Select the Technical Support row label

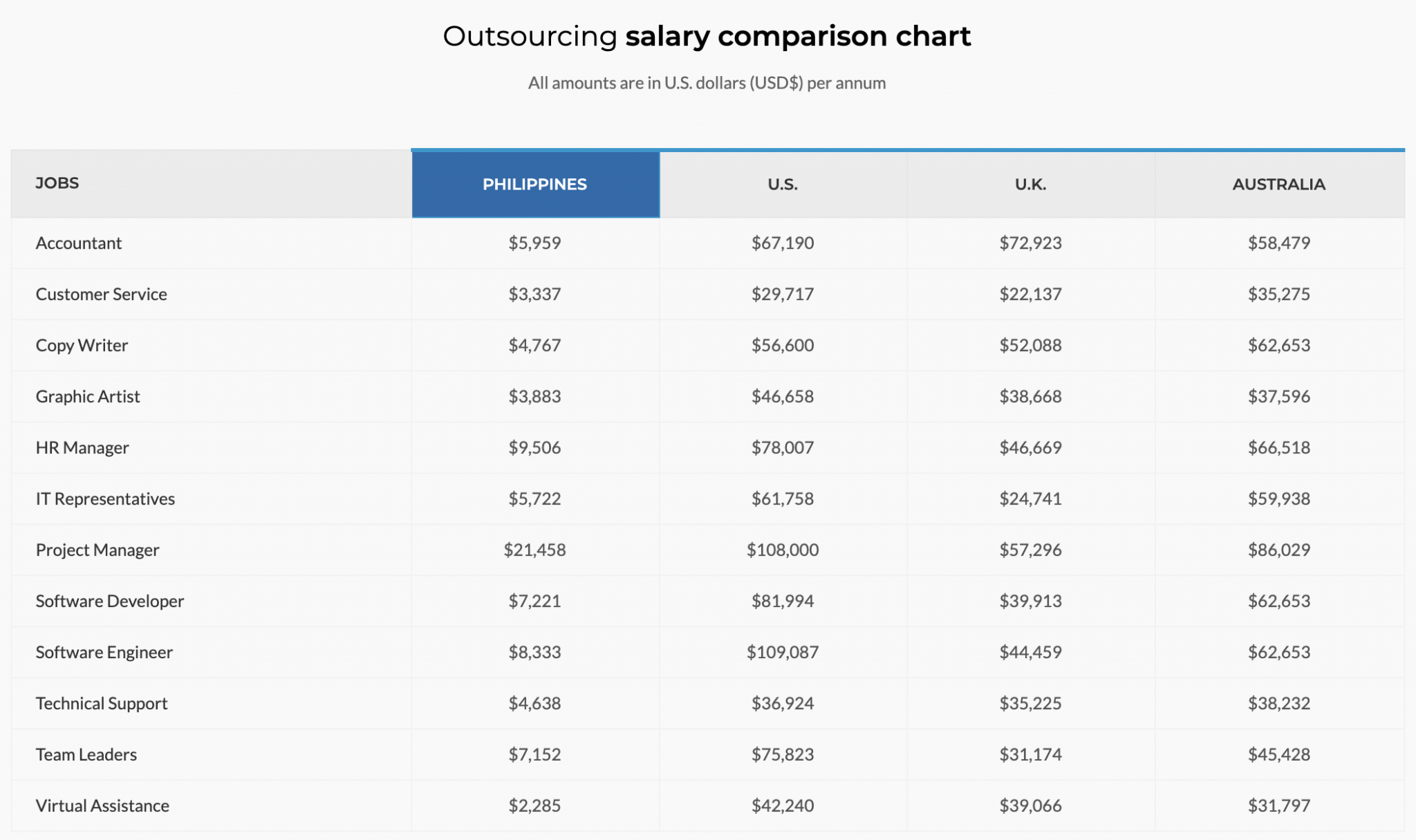coord(102,704)
